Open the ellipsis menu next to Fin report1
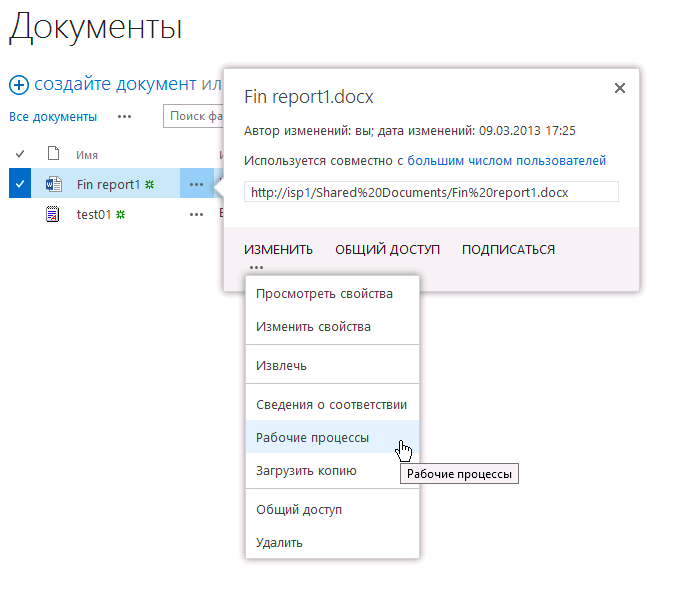Viewport: 679px width, 611px height. click(x=196, y=184)
